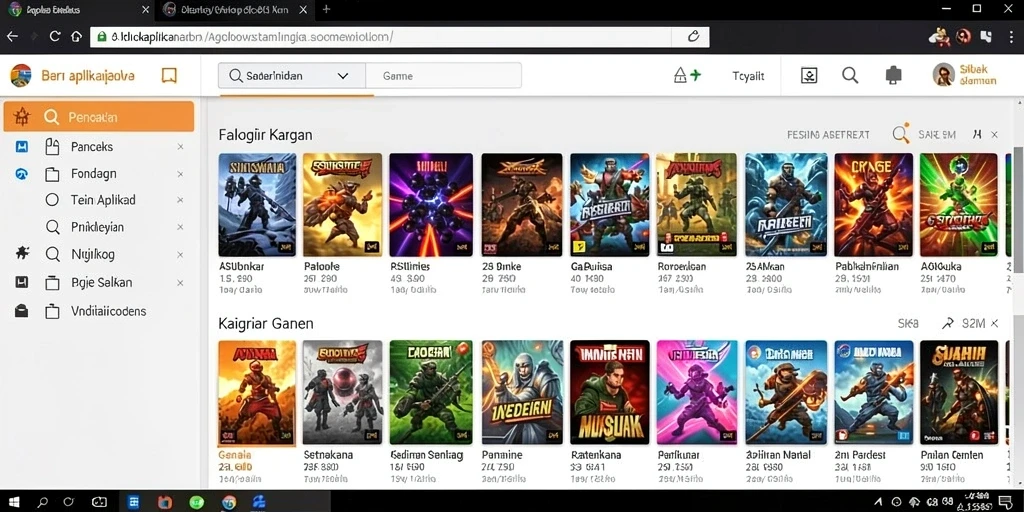
Task: Open the download box icon in header
Action: pyautogui.click(x=809, y=75)
